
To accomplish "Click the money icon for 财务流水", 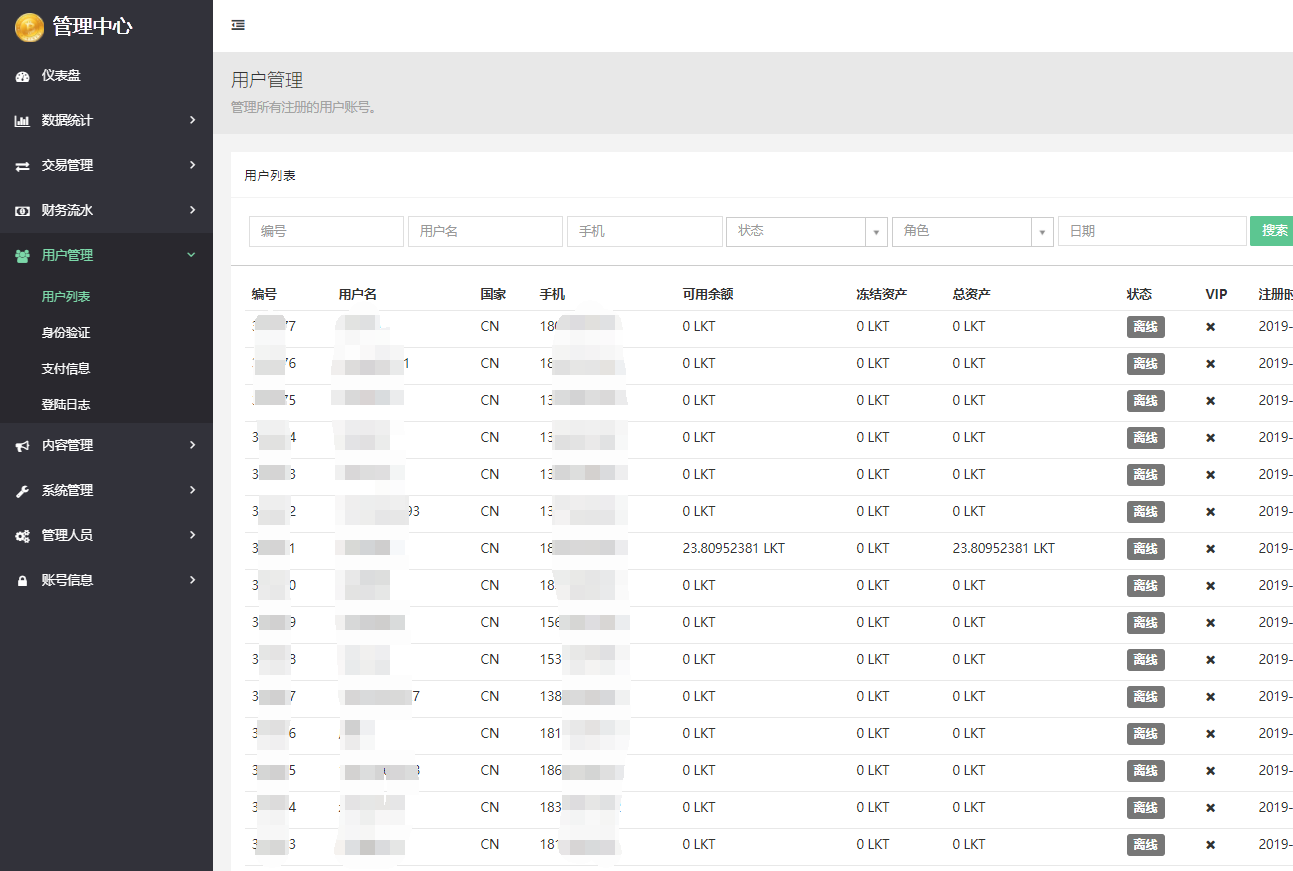I will pyautogui.click(x=22, y=211).
